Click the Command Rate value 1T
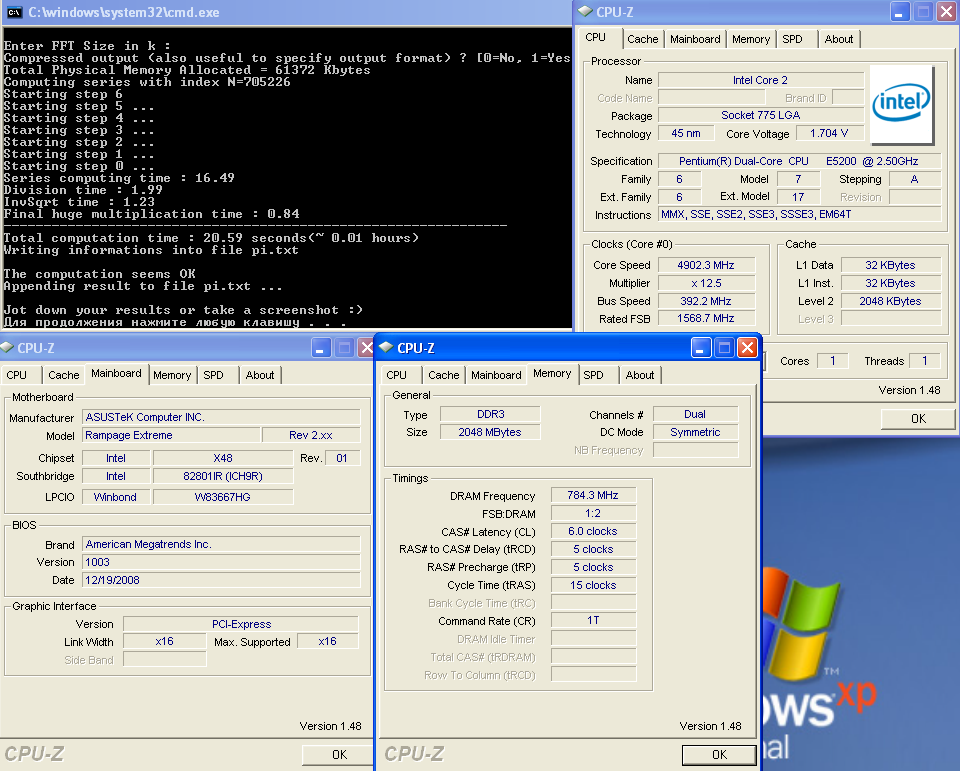Screen dimensions: 960x771 pyautogui.click(x=593, y=621)
